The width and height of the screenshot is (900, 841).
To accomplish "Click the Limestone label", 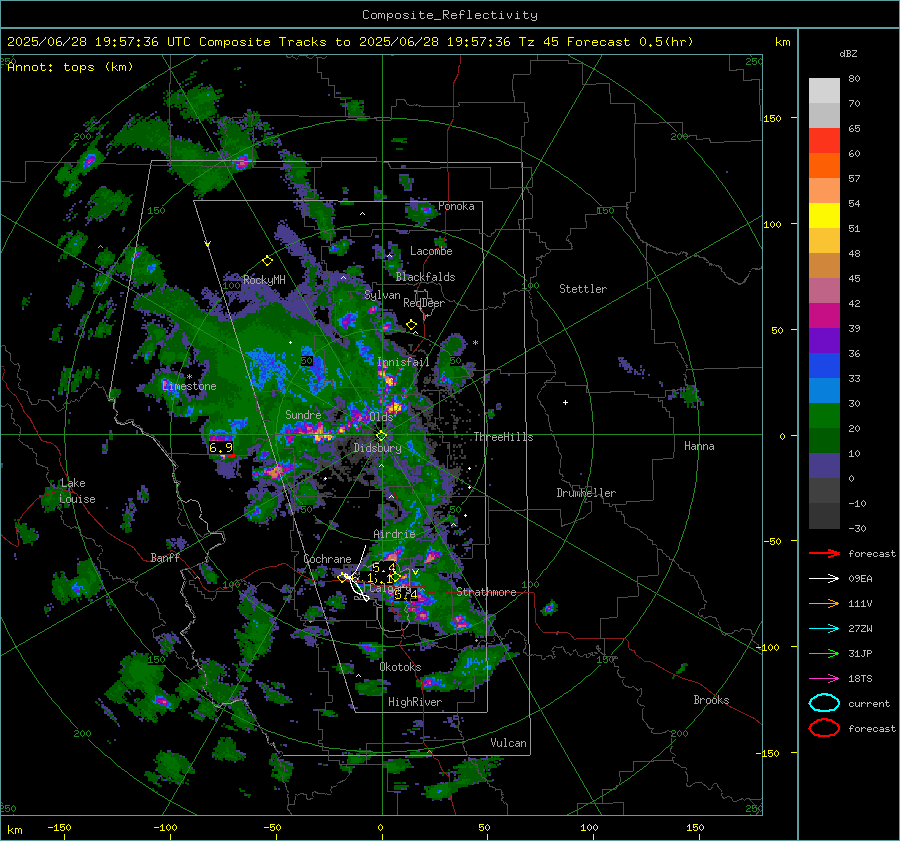I will pos(189,386).
